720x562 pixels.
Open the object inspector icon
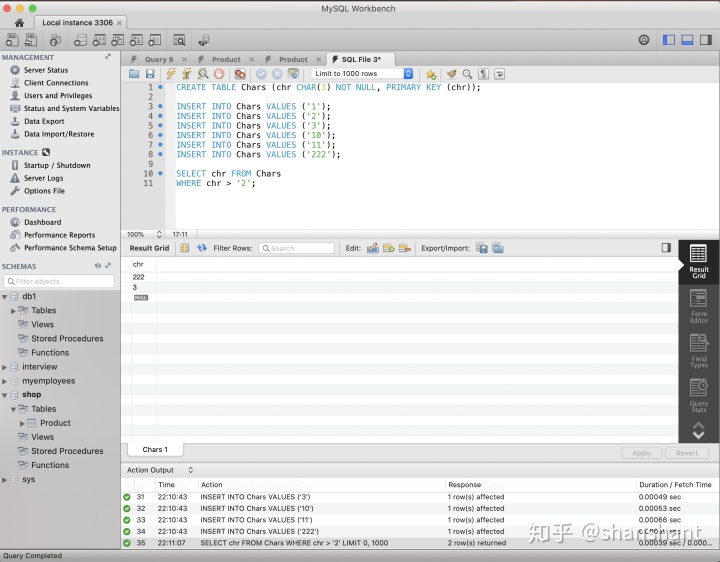pos(55,40)
